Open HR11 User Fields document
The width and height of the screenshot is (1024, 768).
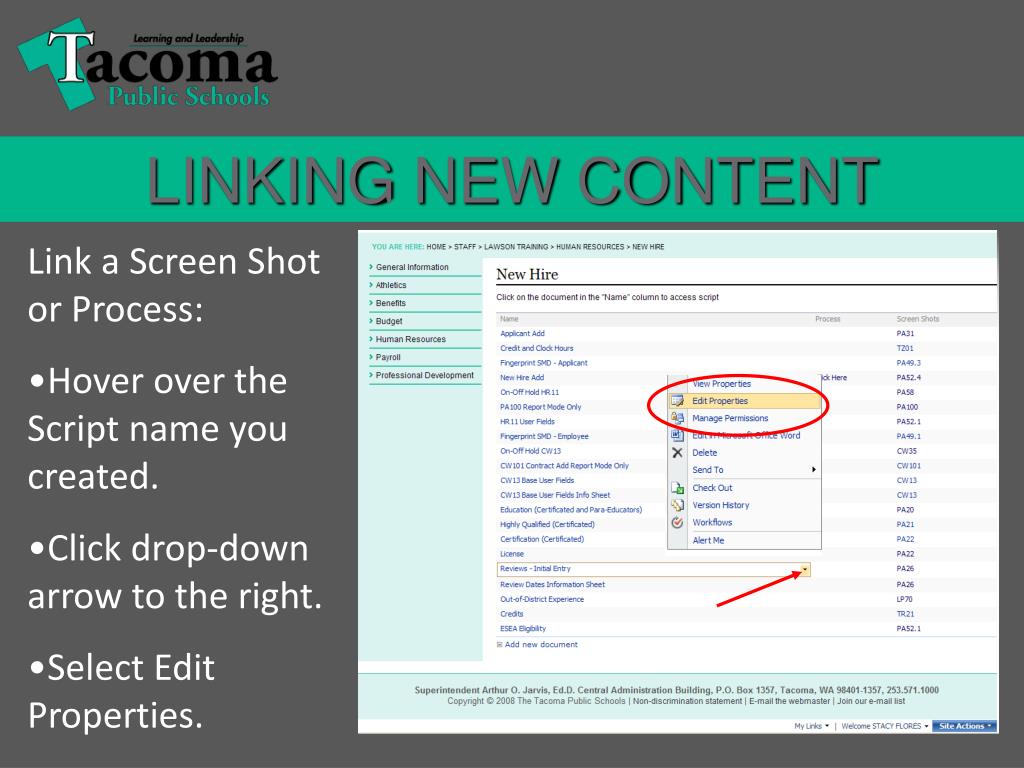click(x=528, y=422)
